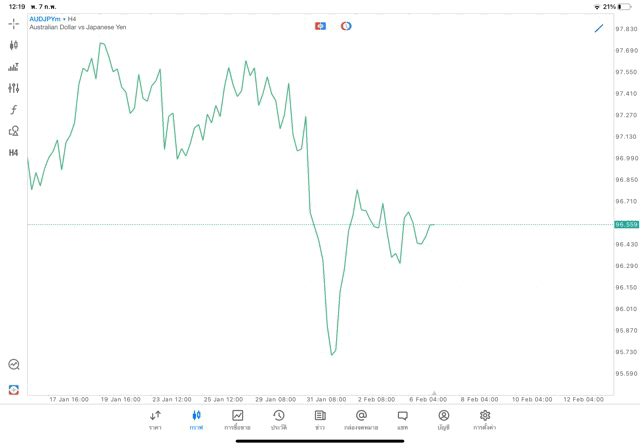Screen dimensions: 640x447
Task: Open the การตั้งค่า (Settings) tab
Action: pyautogui.click(x=485, y=420)
